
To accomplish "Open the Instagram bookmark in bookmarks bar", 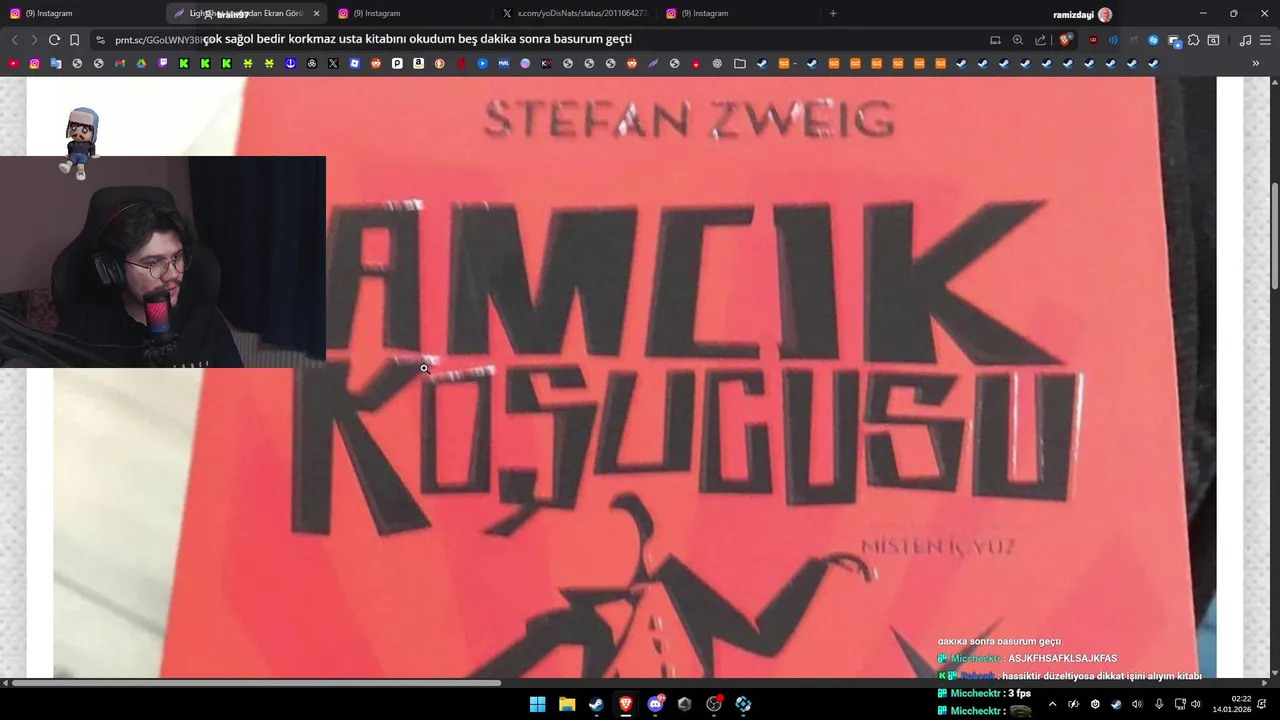I will (34, 63).
